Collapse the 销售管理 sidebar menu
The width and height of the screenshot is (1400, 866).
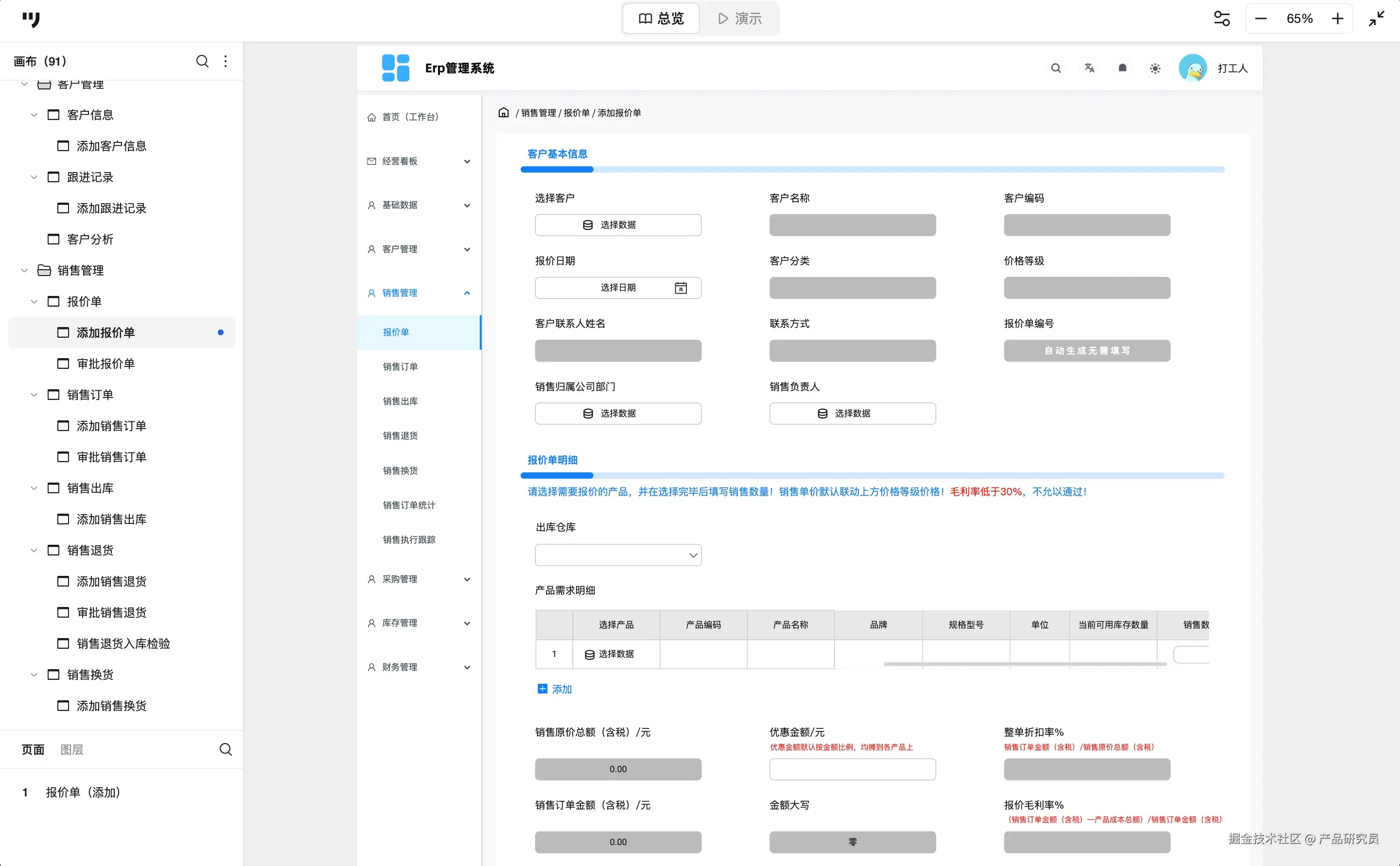point(467,293)
